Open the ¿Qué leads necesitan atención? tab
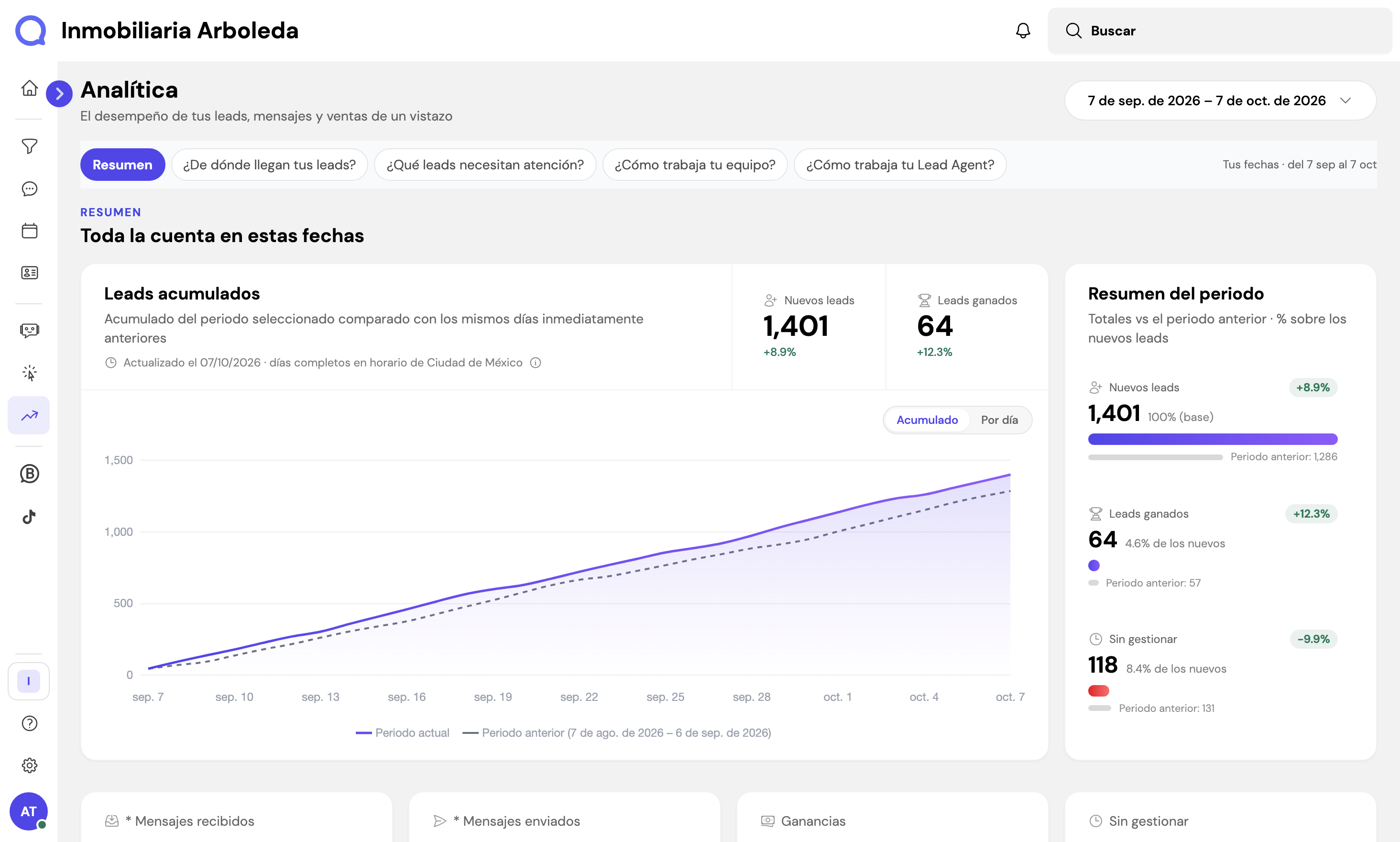1400x842 pixels. pos(485,165)
